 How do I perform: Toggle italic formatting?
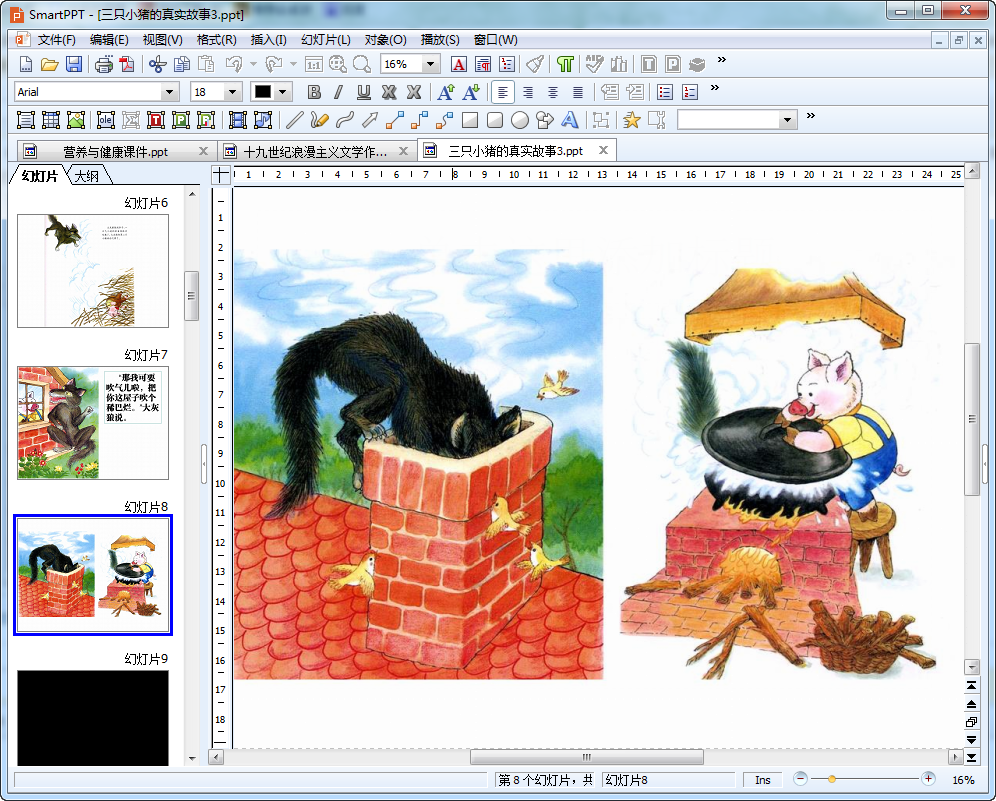tap(339, 92)
